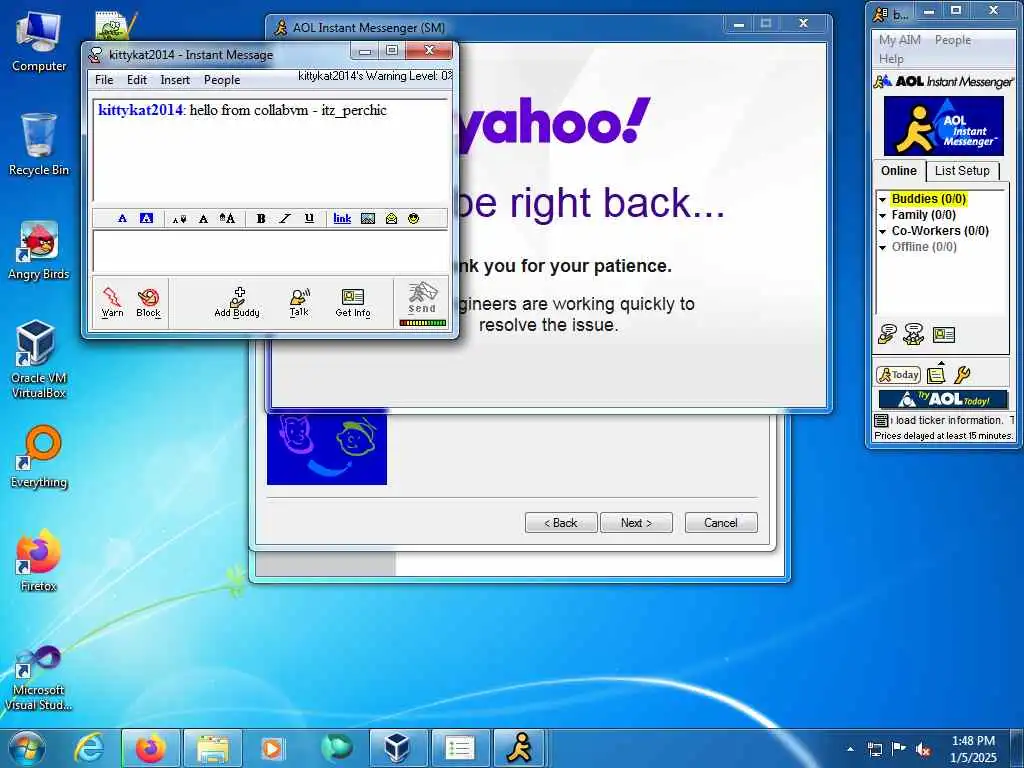Viewport: 1024px width, 768px height.
Task: Select Oracle VM VirtualBox desktop shortcut
Action: click(x=39, y=359)
